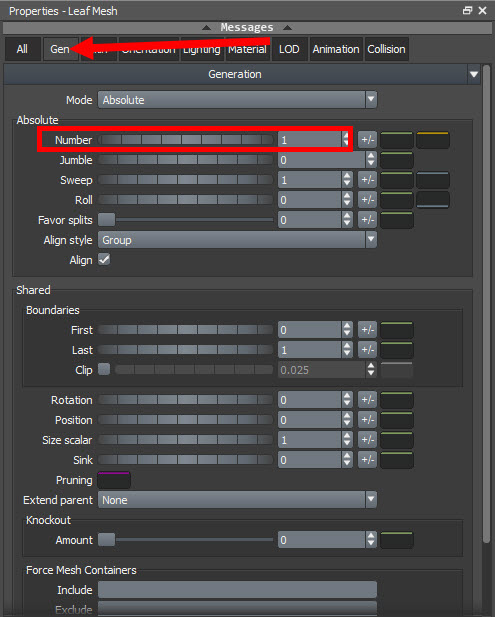Image resolution: width=495 pixels, height=617 pixels.
Task: Open the Extend parent dropdown
Action: [237, 500]
